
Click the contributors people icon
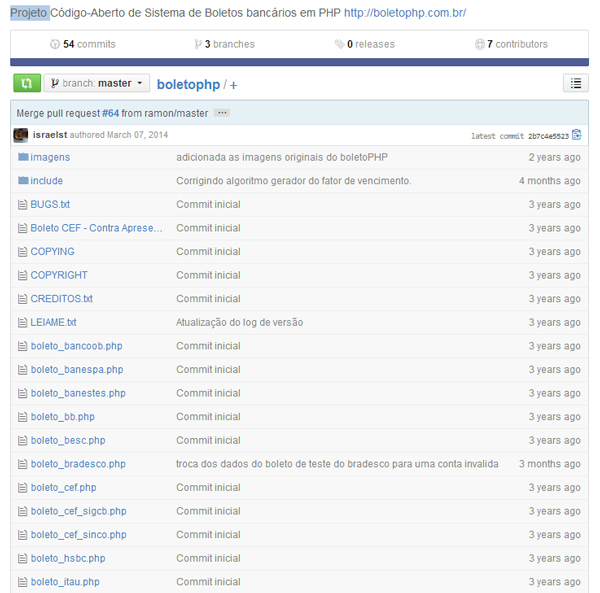(479, 44)
